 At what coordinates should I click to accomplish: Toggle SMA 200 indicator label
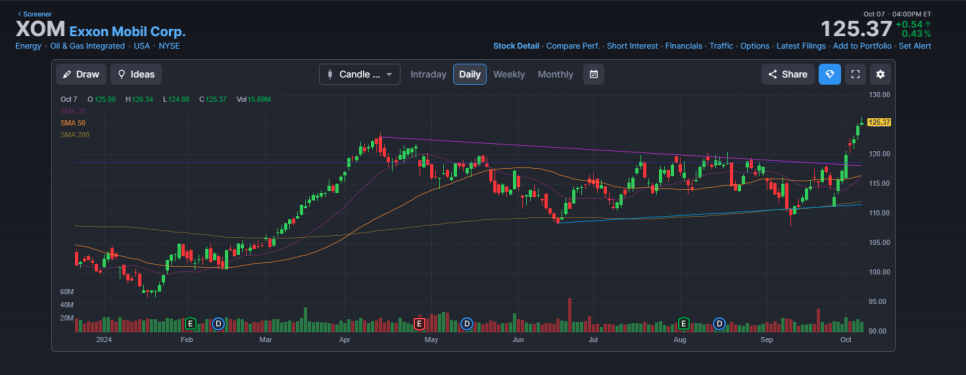(75, 134)
